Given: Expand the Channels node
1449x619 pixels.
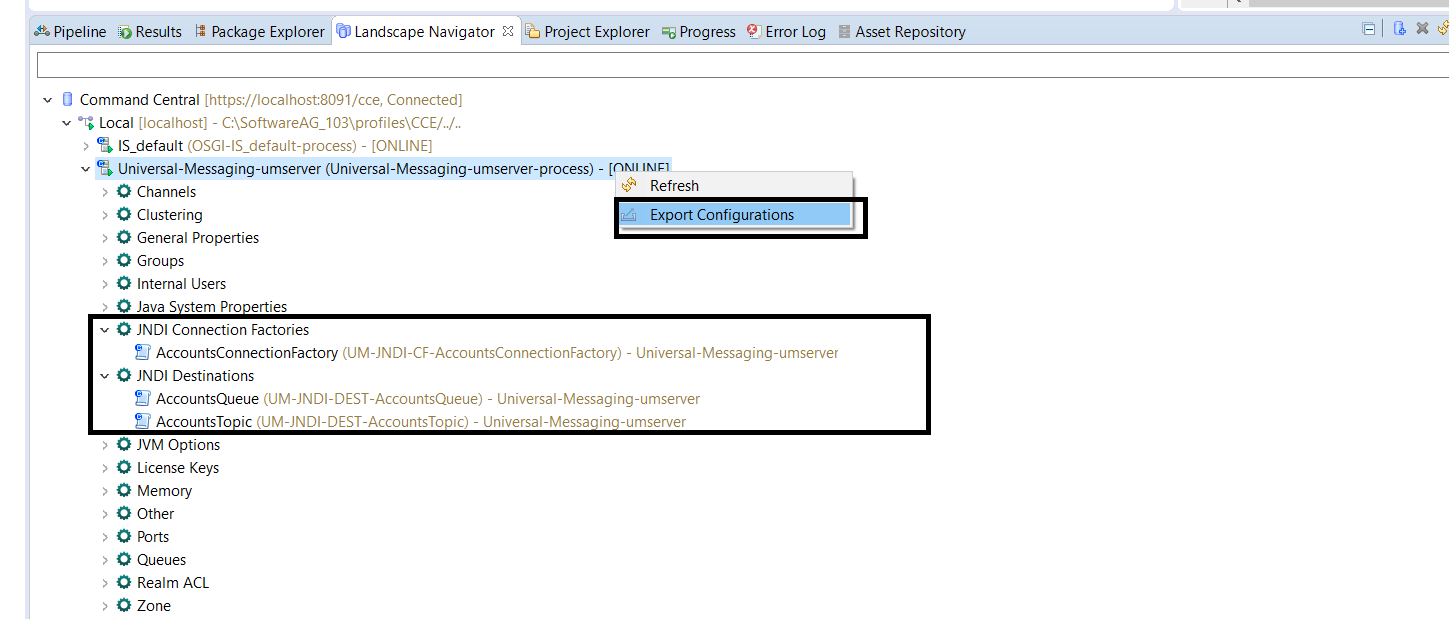Looking at the screenshot, I should [105, 192].
